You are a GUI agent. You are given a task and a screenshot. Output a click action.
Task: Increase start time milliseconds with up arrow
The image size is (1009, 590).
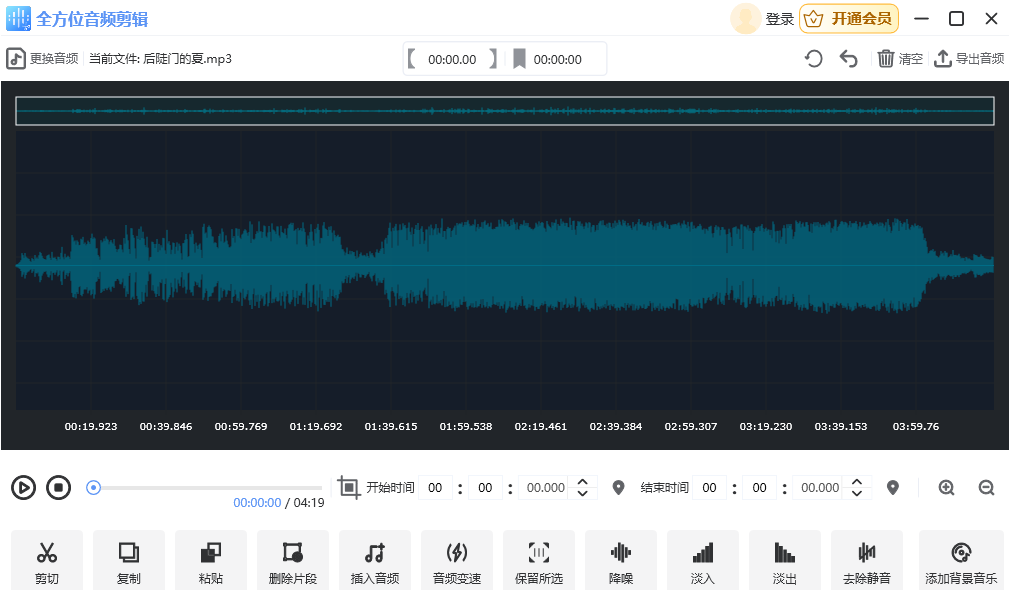(x=583, y=481)
